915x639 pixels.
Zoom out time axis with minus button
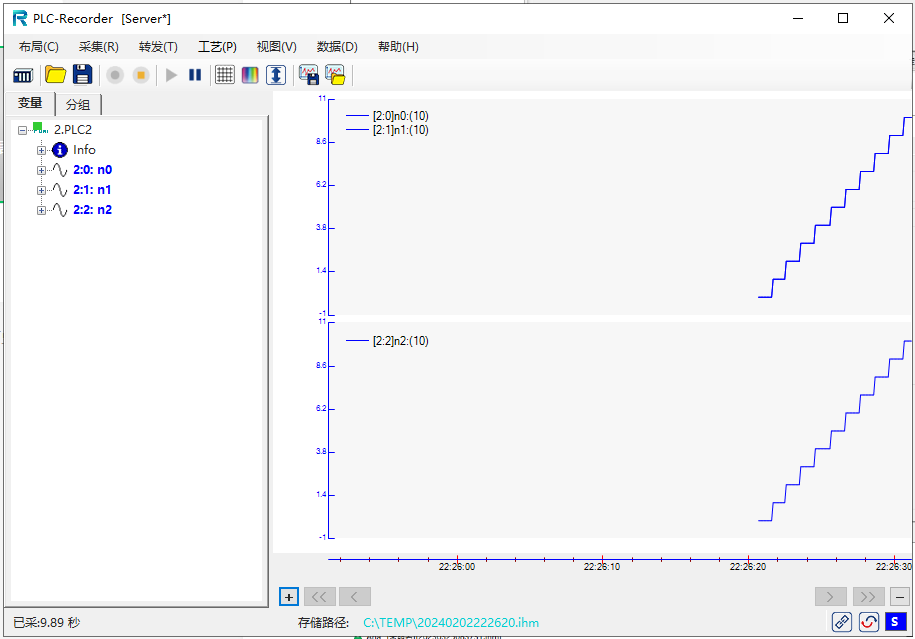[900, 597]
